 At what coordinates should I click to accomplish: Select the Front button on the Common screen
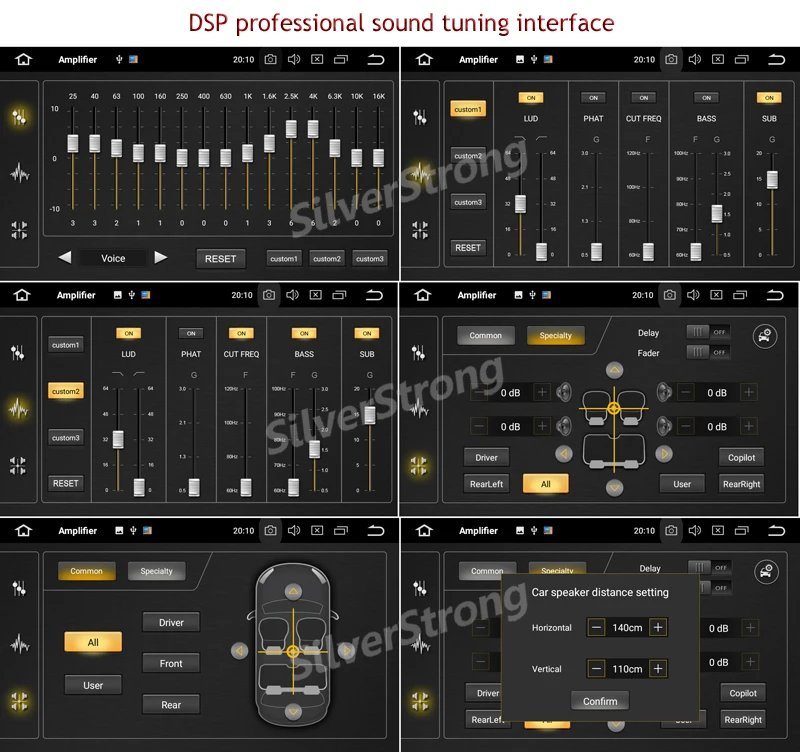click(171, 664)
